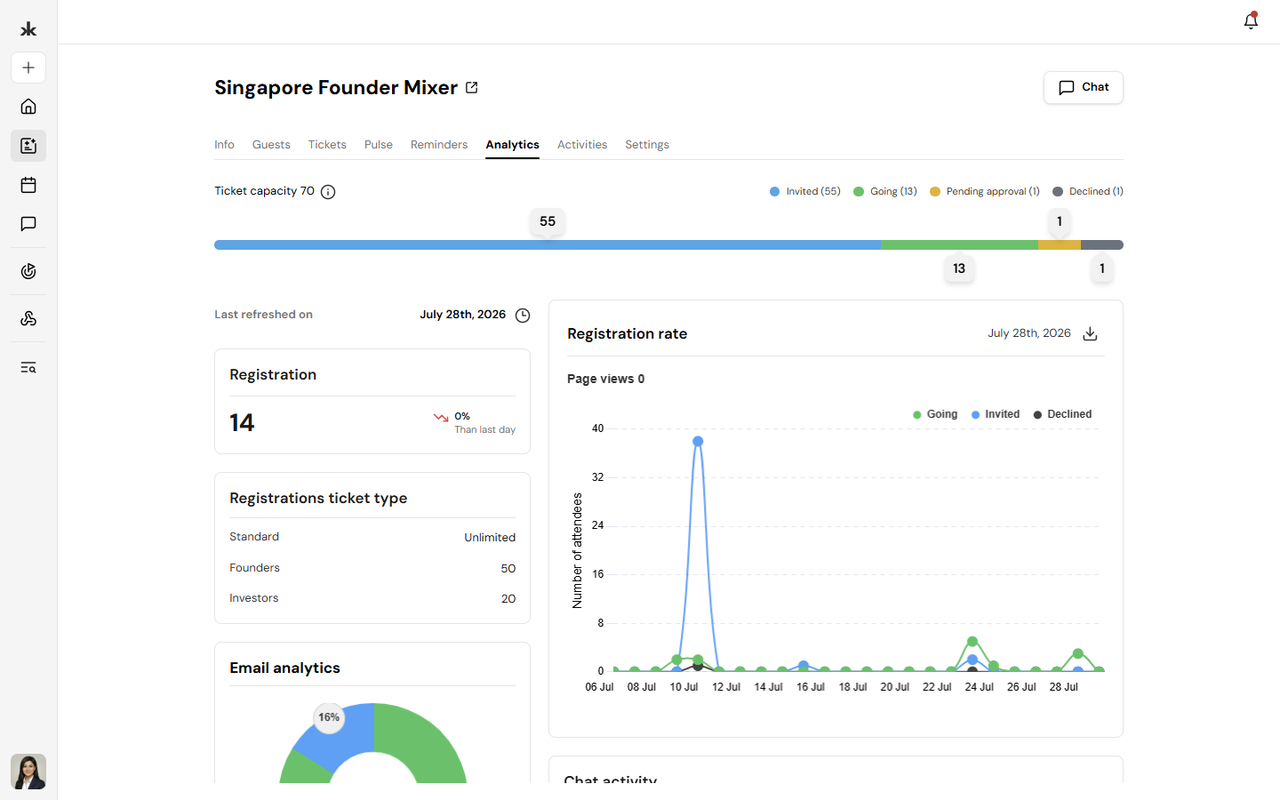Open the calendar icon in the sidebar
1280x800 pixels.
point(28,185)
